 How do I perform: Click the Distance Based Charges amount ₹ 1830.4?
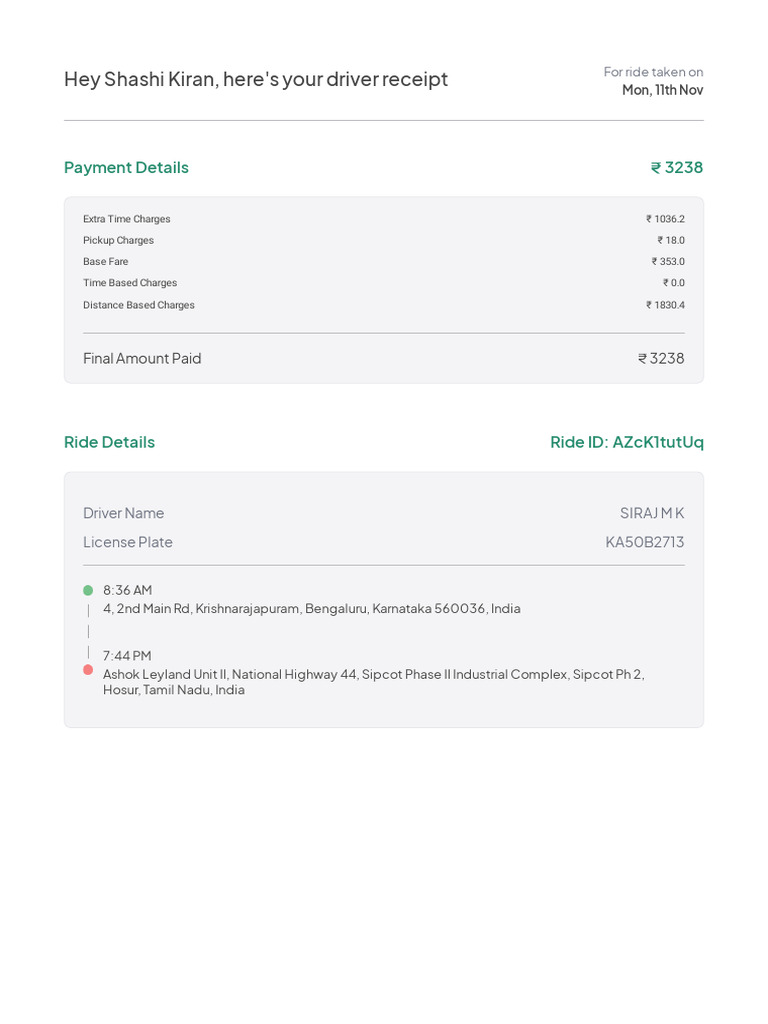[665, 305]
